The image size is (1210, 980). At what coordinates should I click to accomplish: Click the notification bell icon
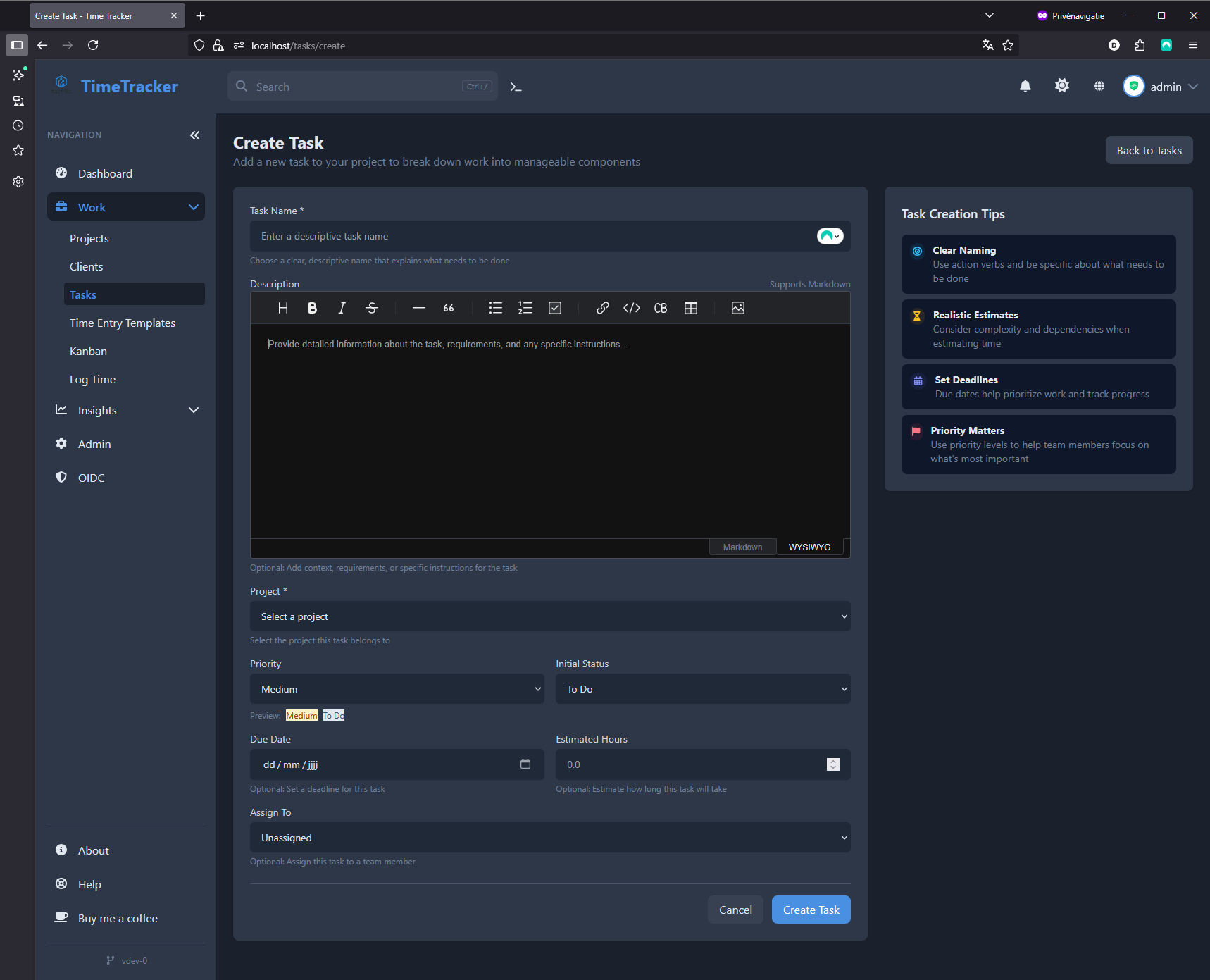(1025, 86)
